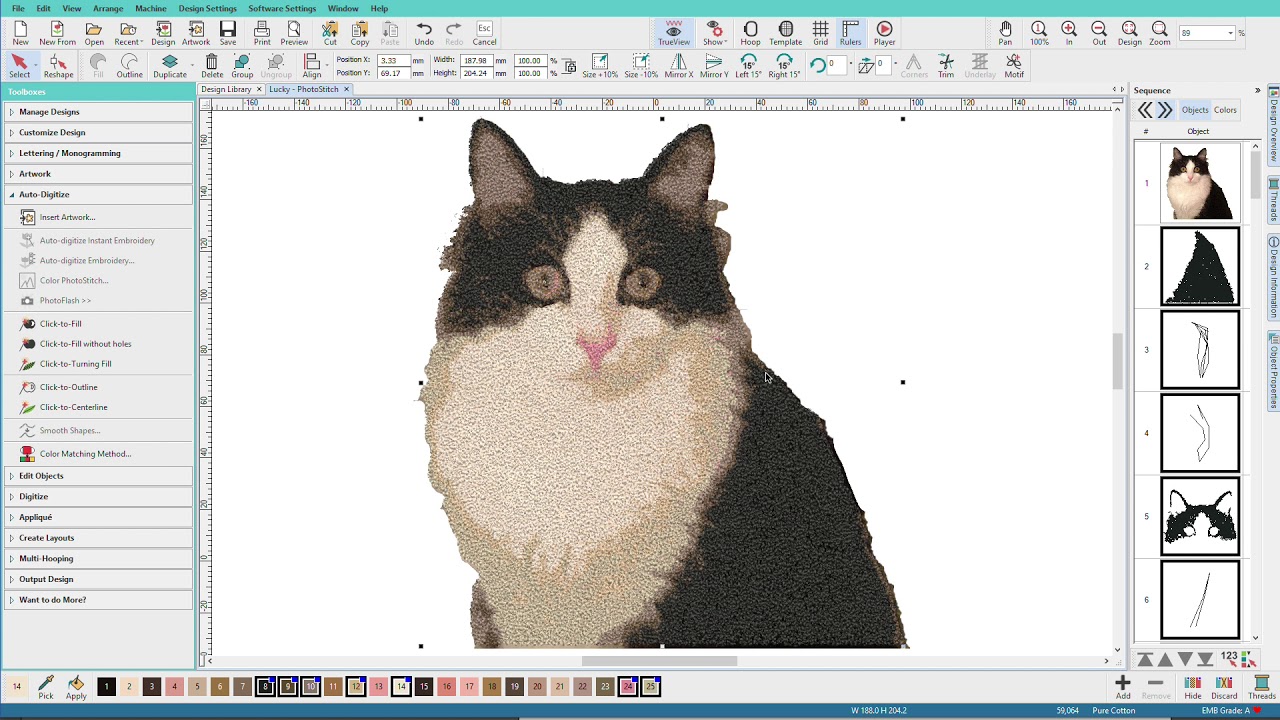Zoom to 100% view

tap(1039, 34)
